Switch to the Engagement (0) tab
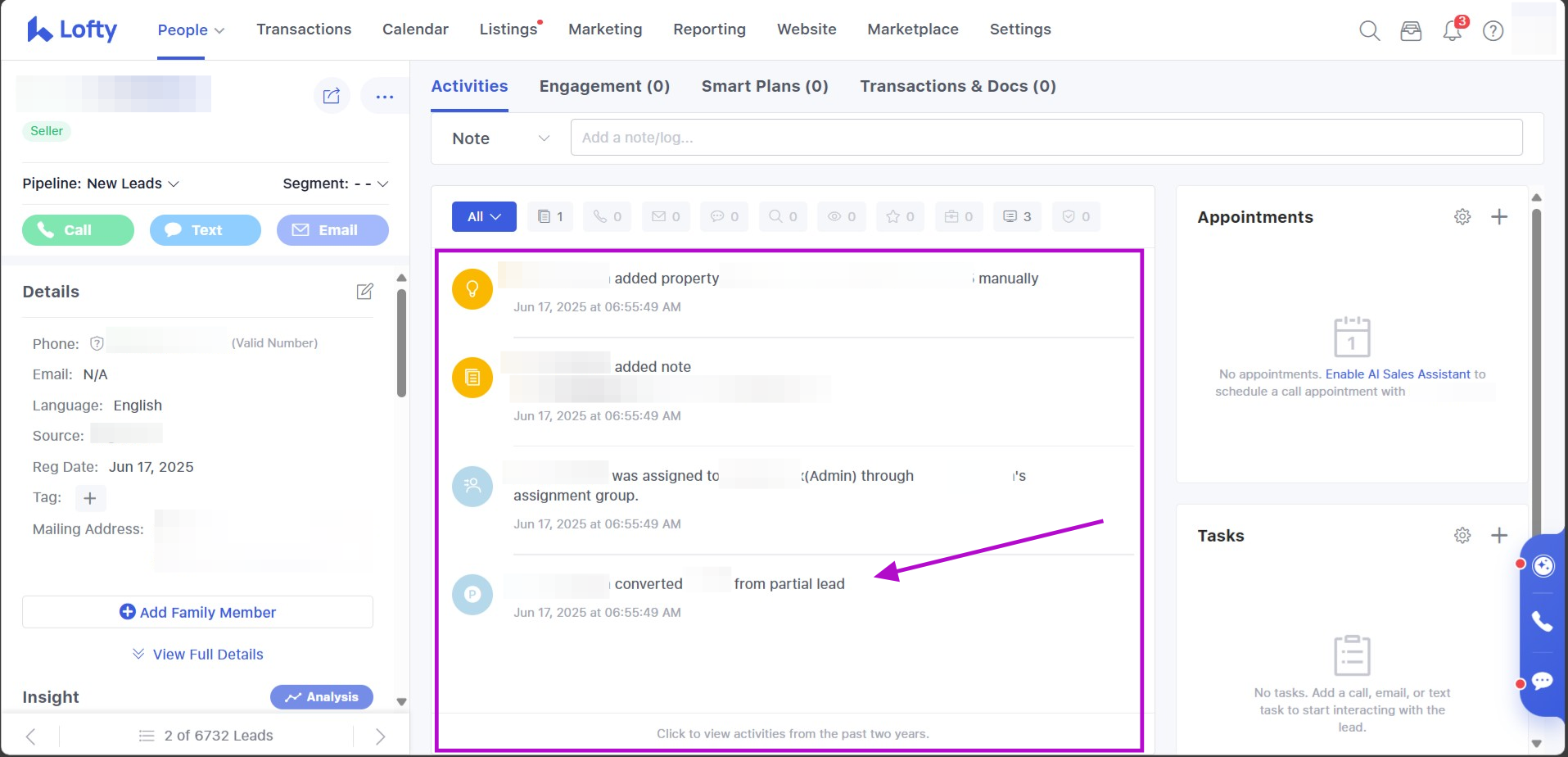The height and width of the screenshot is (757, 1568). coord(604,87)
